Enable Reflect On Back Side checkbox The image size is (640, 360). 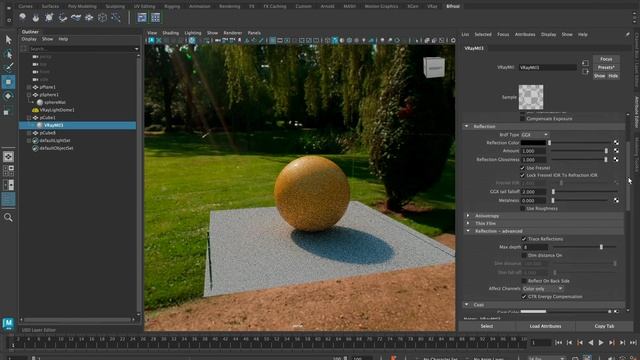(524, 281)
